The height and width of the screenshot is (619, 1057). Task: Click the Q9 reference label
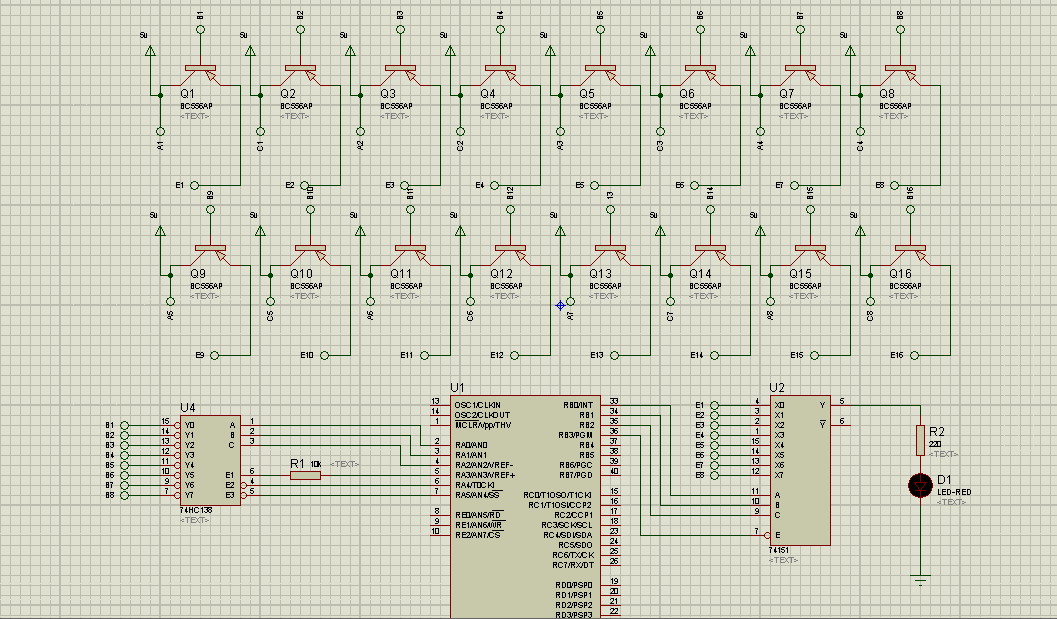coord(198,274)
